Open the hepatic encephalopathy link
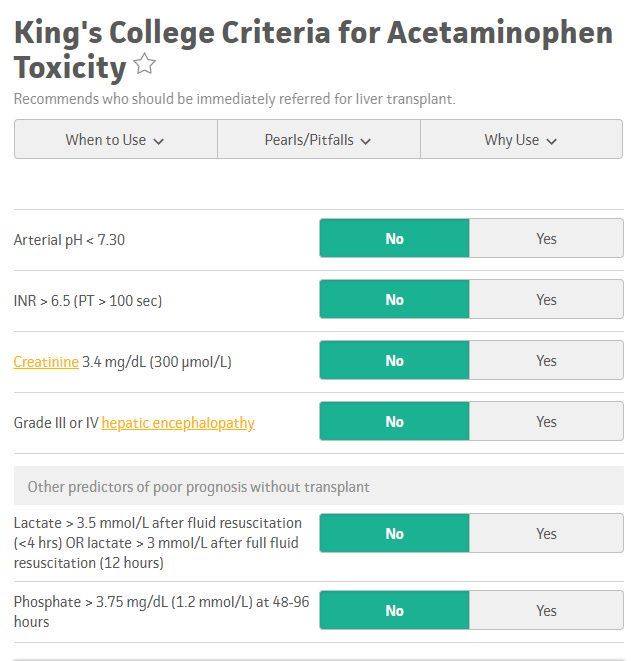 [178, 423]
